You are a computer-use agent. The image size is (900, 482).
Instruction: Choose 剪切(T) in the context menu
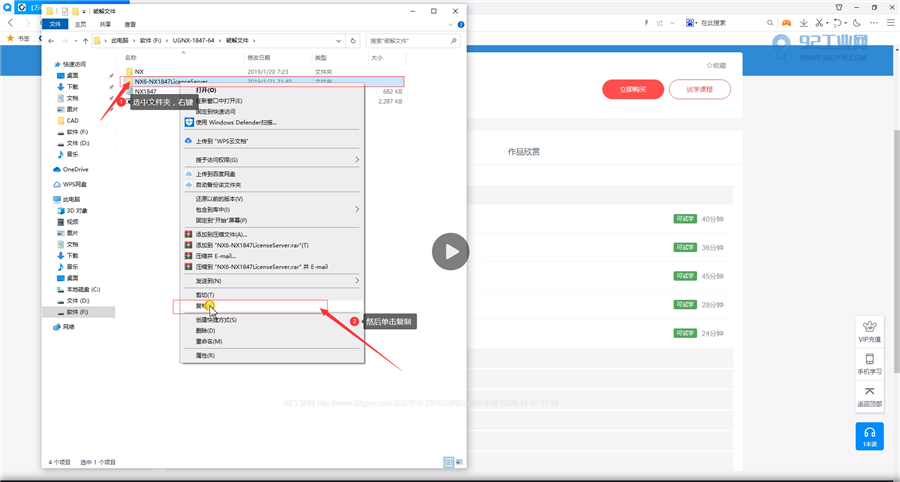[x=272, y=295]
